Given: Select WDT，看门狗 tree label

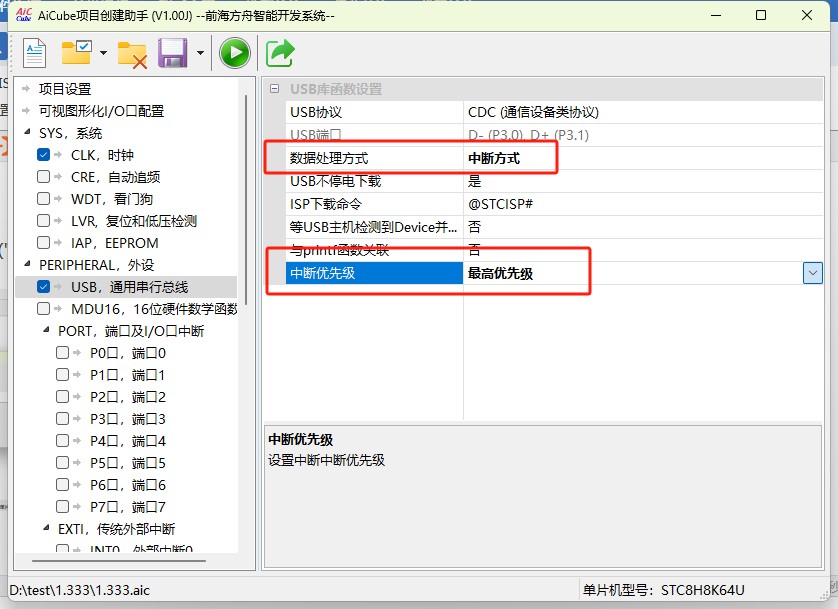Looking at the screenshot, I should click(x=112, y=199).
